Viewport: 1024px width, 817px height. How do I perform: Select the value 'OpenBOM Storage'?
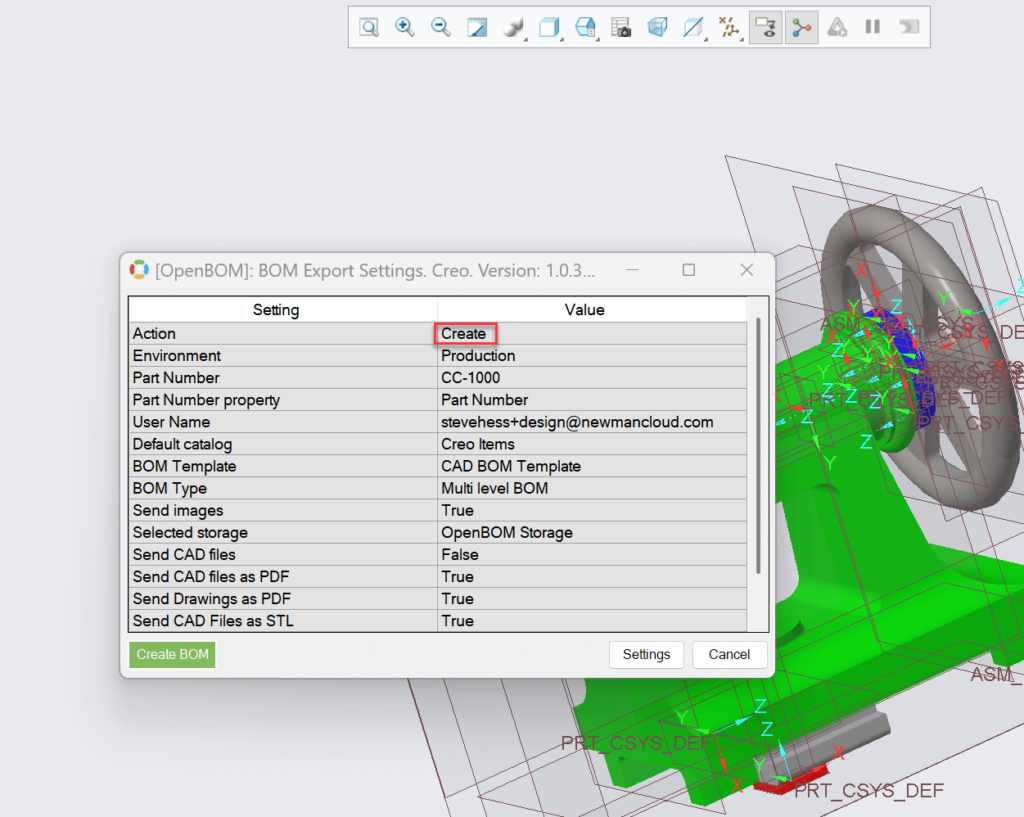coord(507,533)
